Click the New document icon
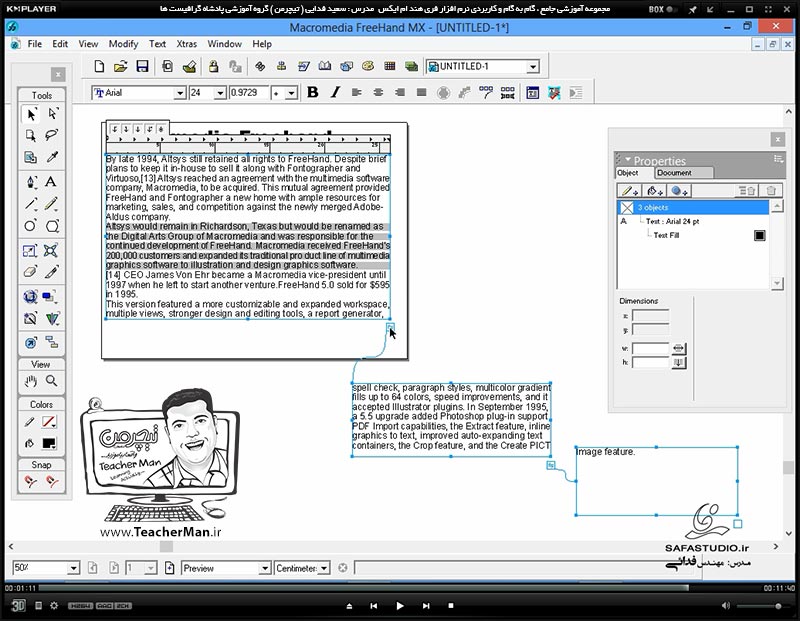 pos(99,66)
